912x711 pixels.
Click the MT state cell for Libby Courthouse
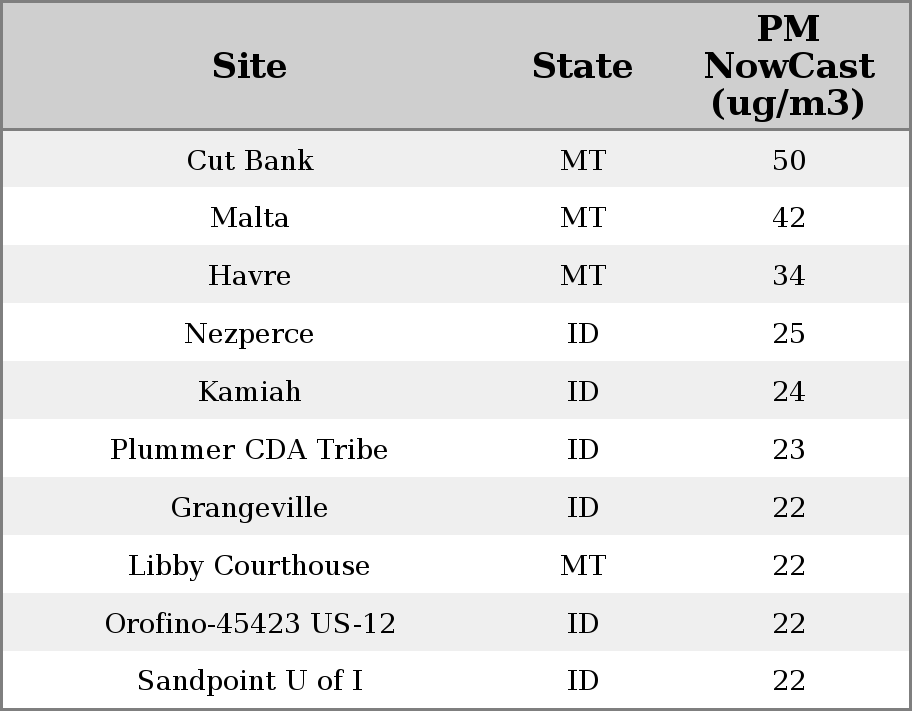pos(582,566)
